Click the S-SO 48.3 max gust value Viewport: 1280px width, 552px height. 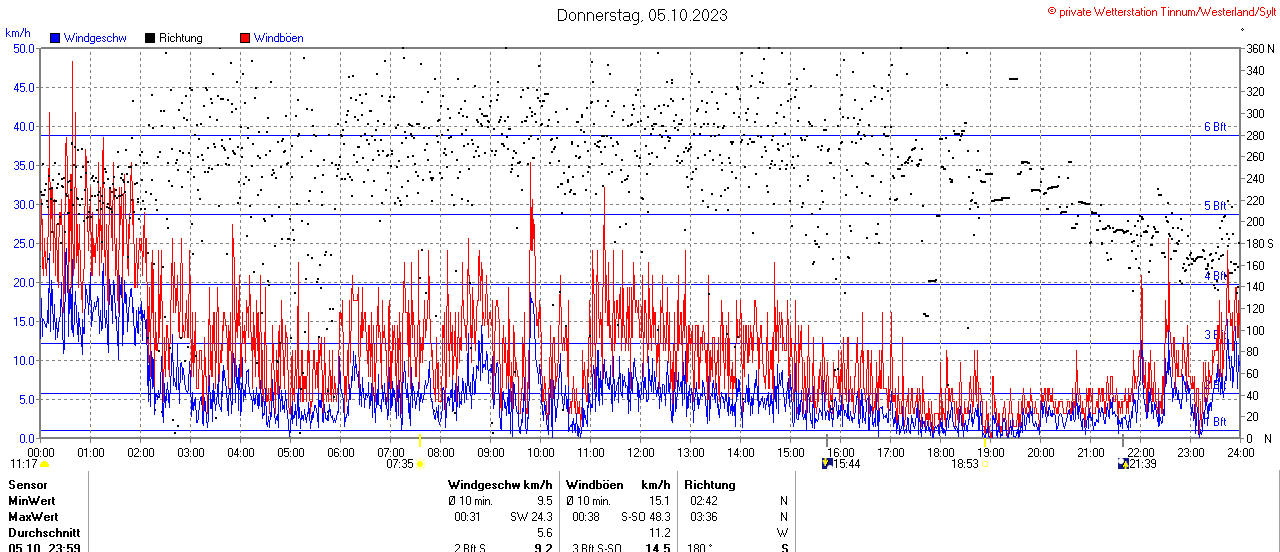click(x=645, y=517)
